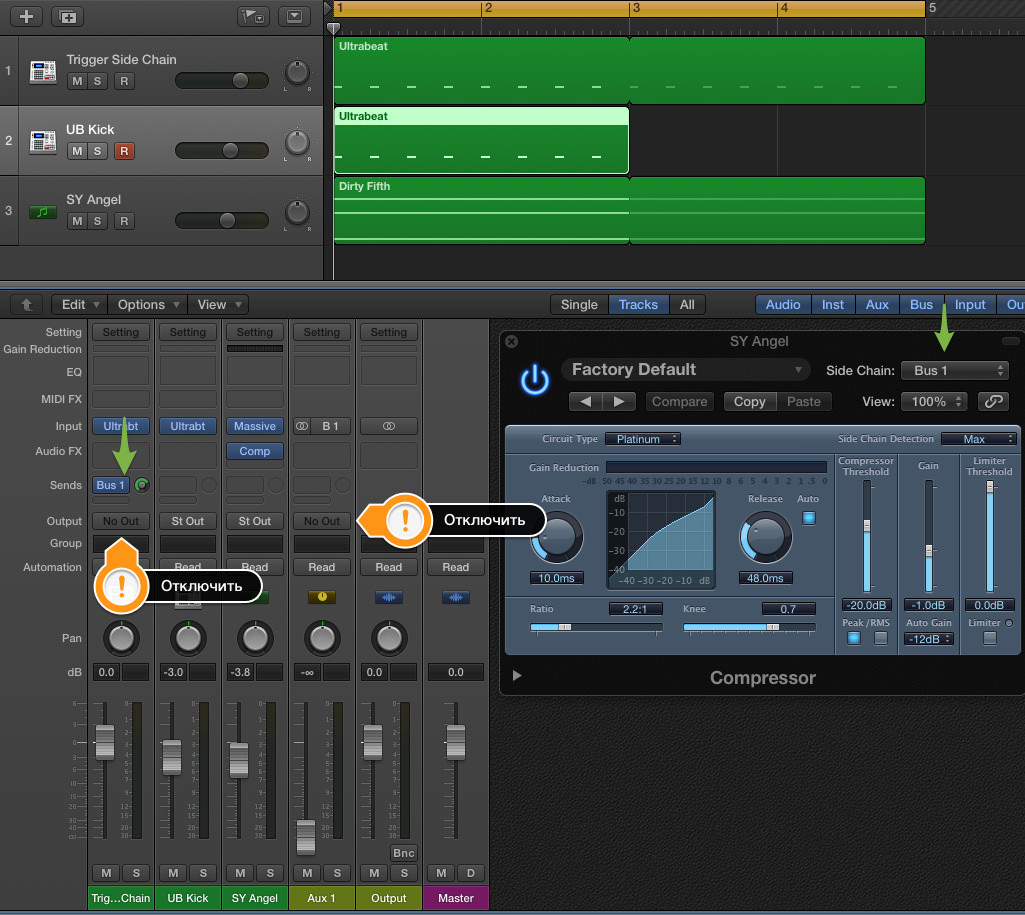The width and height of the screenshot is (1025, 915).
Task: Toggle the Inst channel filter
Action: 833,305
